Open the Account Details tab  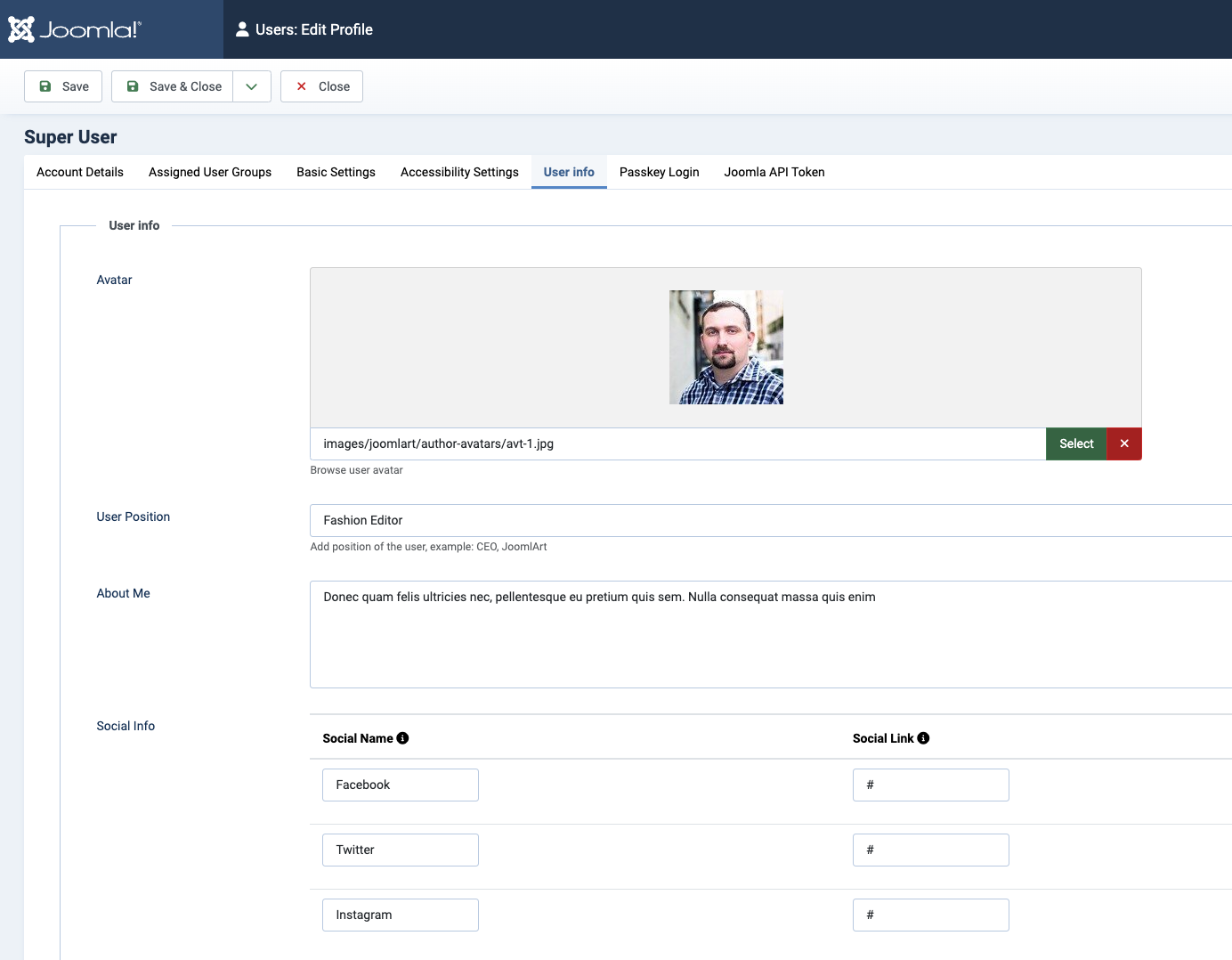80,172
